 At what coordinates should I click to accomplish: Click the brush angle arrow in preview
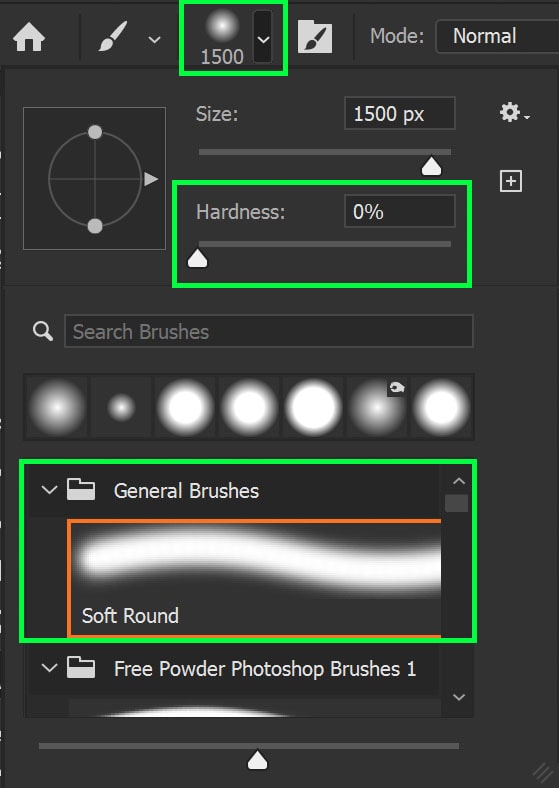click(151, 179)
